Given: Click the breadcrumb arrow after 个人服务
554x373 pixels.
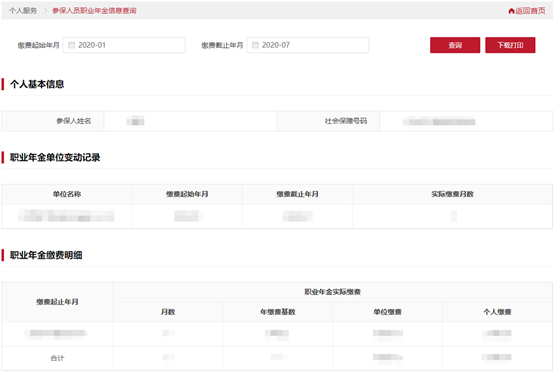Looking at the screenshot, I should pyautogui.click(x=45, y=11).
